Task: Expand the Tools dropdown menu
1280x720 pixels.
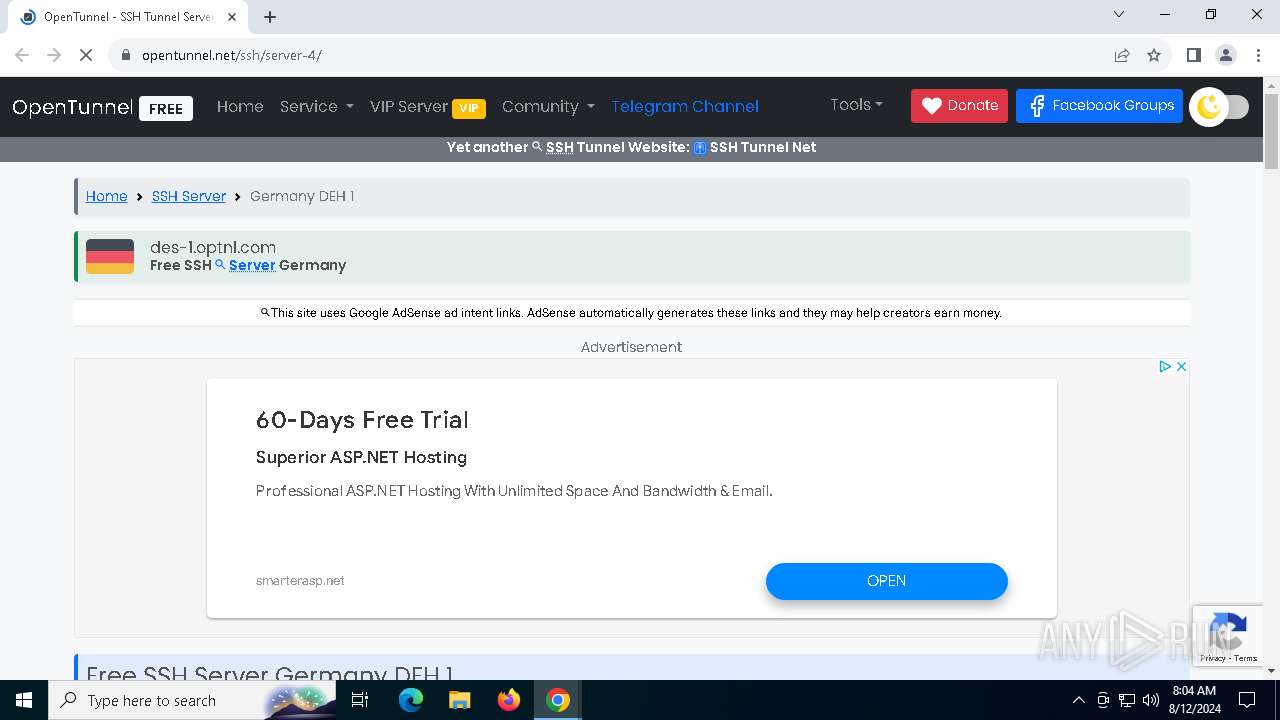Action: click(x=856, y=105)
